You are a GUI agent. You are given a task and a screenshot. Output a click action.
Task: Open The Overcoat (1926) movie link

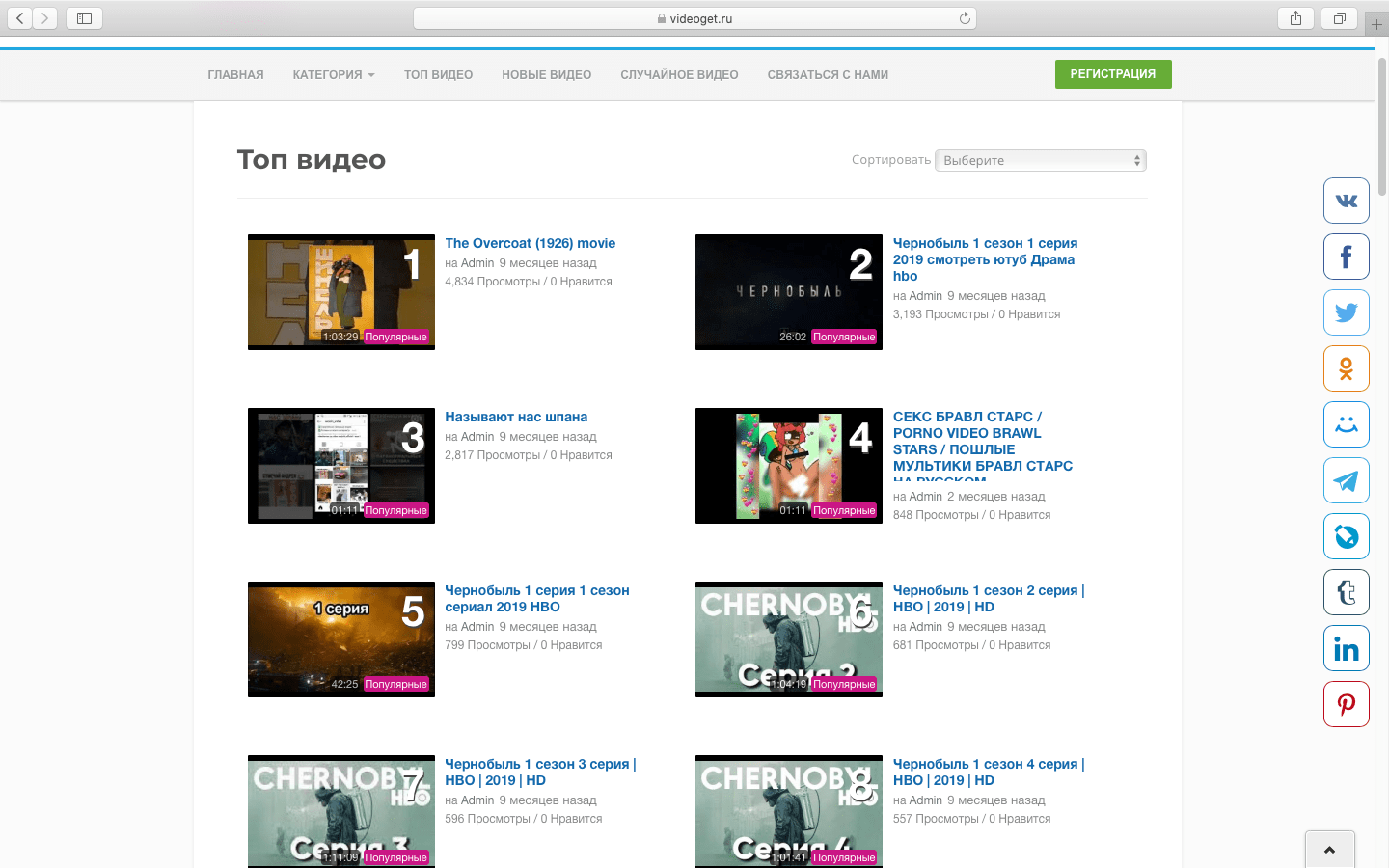(x=530, y=243)
